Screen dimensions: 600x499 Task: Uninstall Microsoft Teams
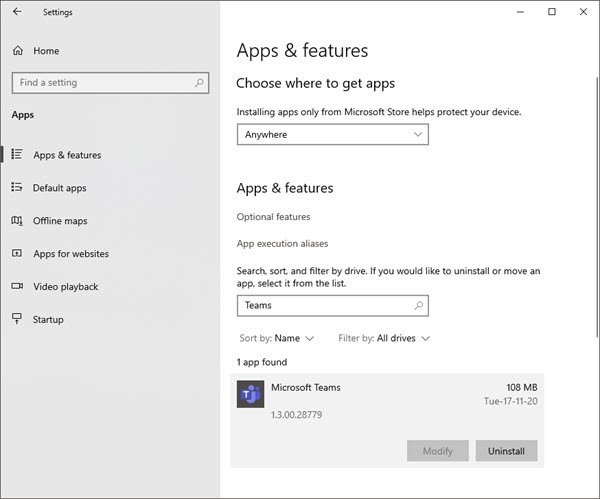coord(506,451)
